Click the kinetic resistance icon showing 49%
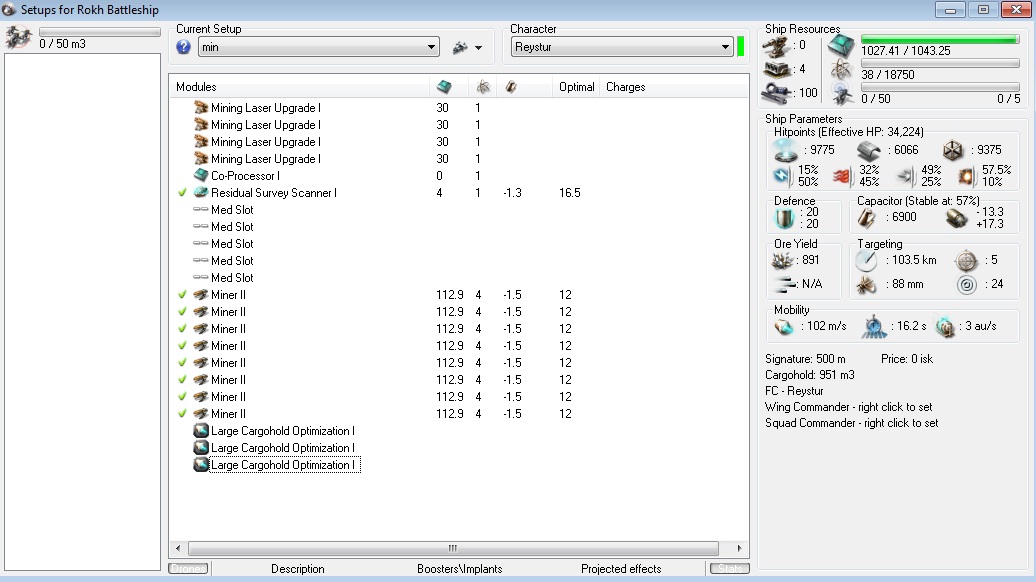Screen dimensions: 1036x582 click(906, 176)
